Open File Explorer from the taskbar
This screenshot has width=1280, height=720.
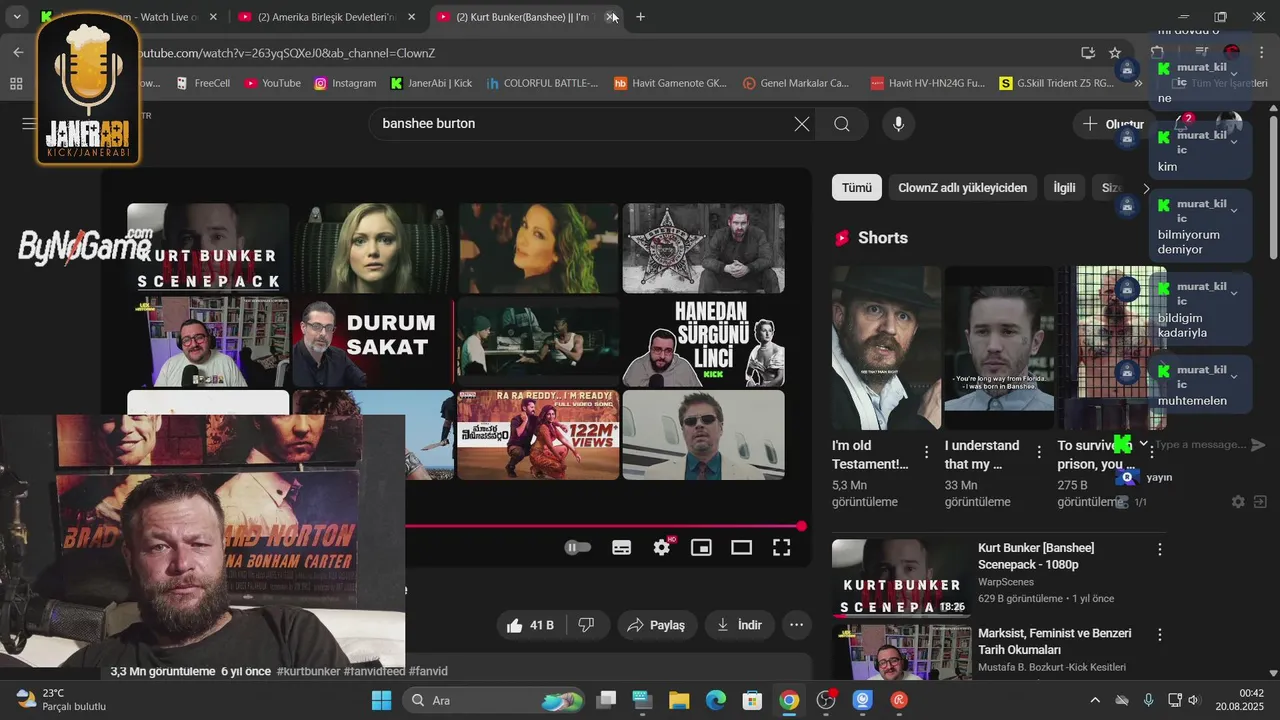coord(679,700)
